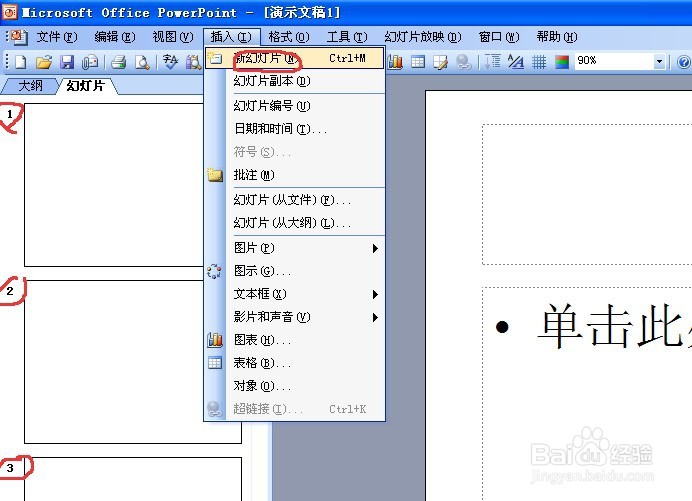Open the 文件(F) menu
The image size is (692, 501).
pyautogui.click(x=57, y=37)
